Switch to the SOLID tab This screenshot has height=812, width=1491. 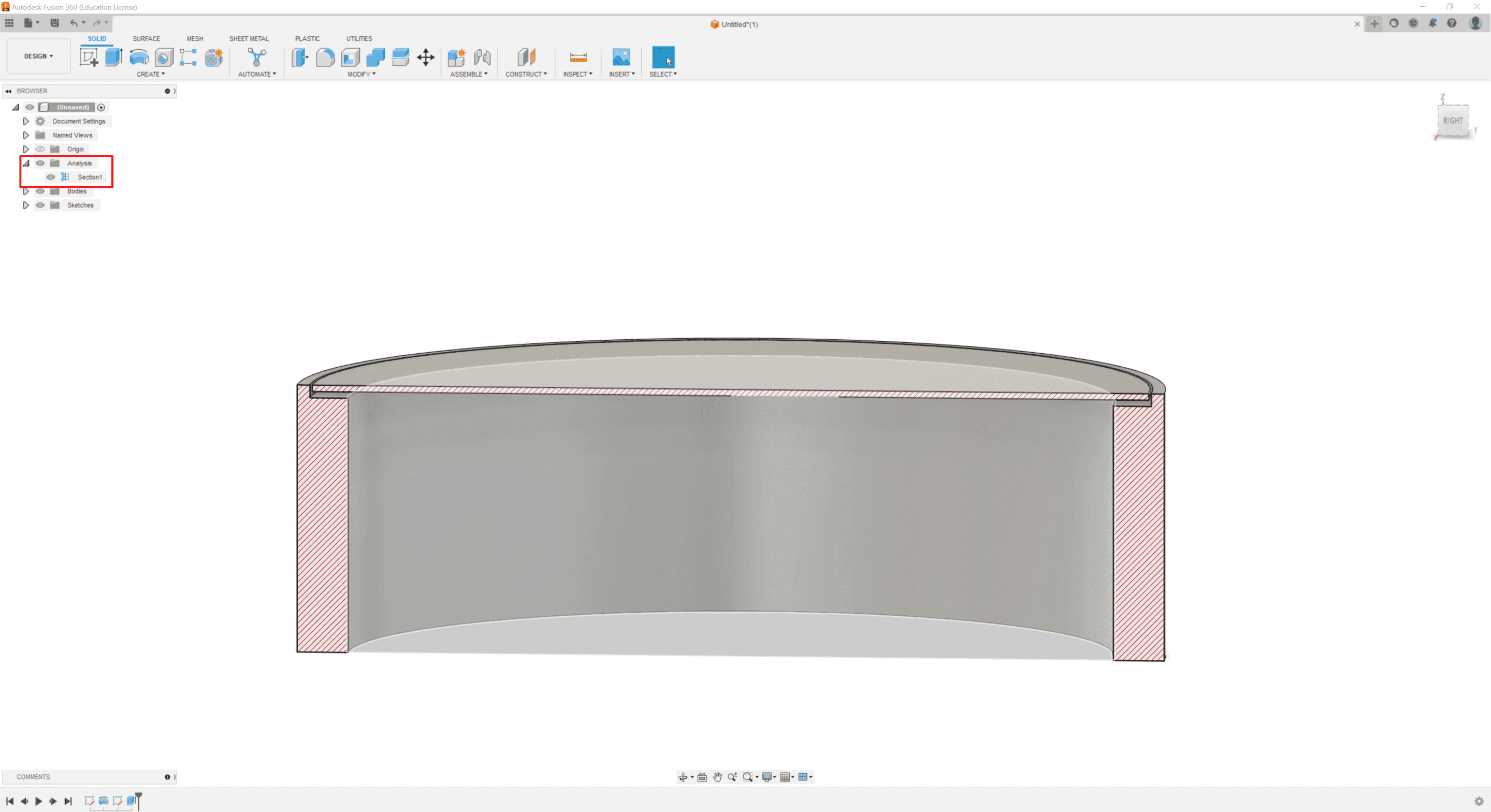[x=97, y=39]
